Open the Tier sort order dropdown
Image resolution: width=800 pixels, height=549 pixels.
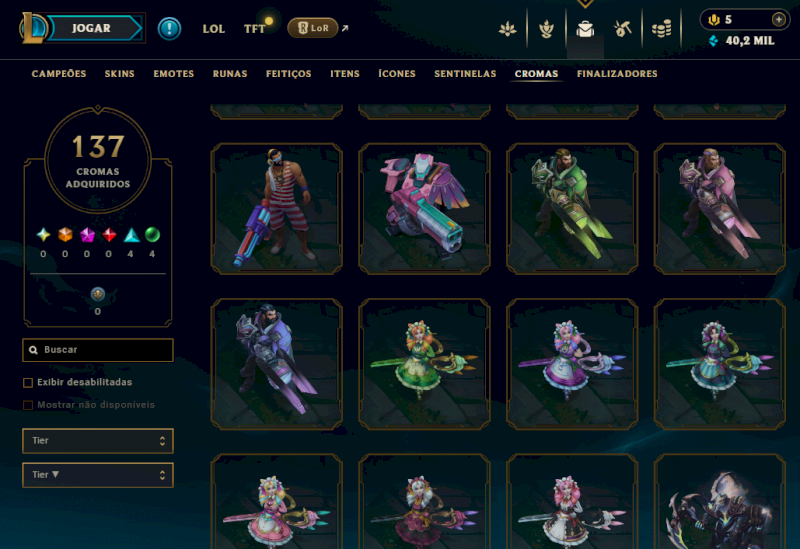pos(98,475)
